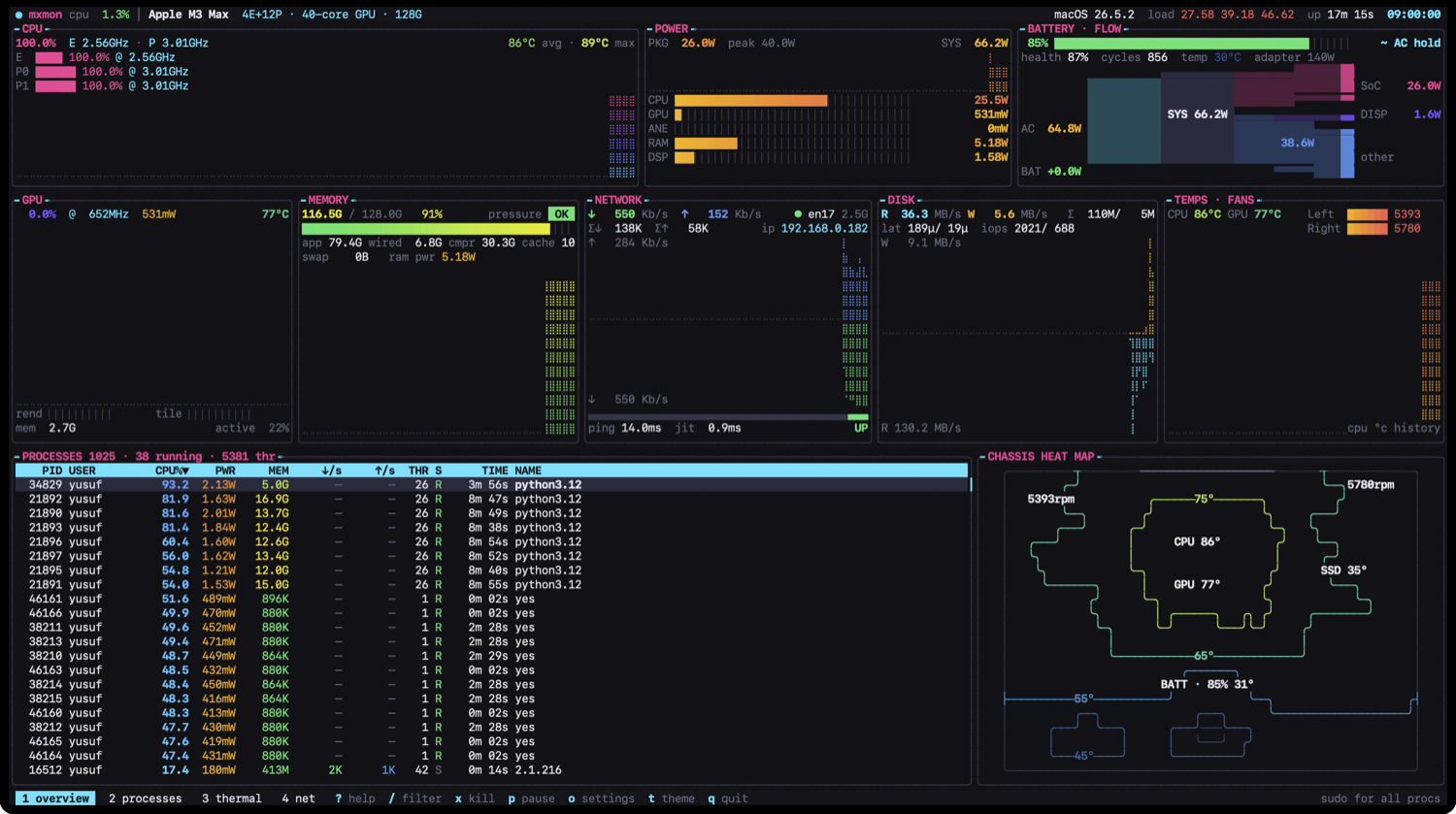Click the mxmon status dot icon
The image size is (1456, 814).
pos(18,15)
